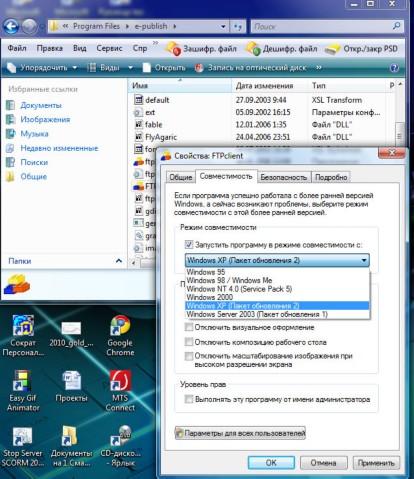This screenshot has height=479, width=414.
Task: Click the Применить button
Action: (376, 463)
